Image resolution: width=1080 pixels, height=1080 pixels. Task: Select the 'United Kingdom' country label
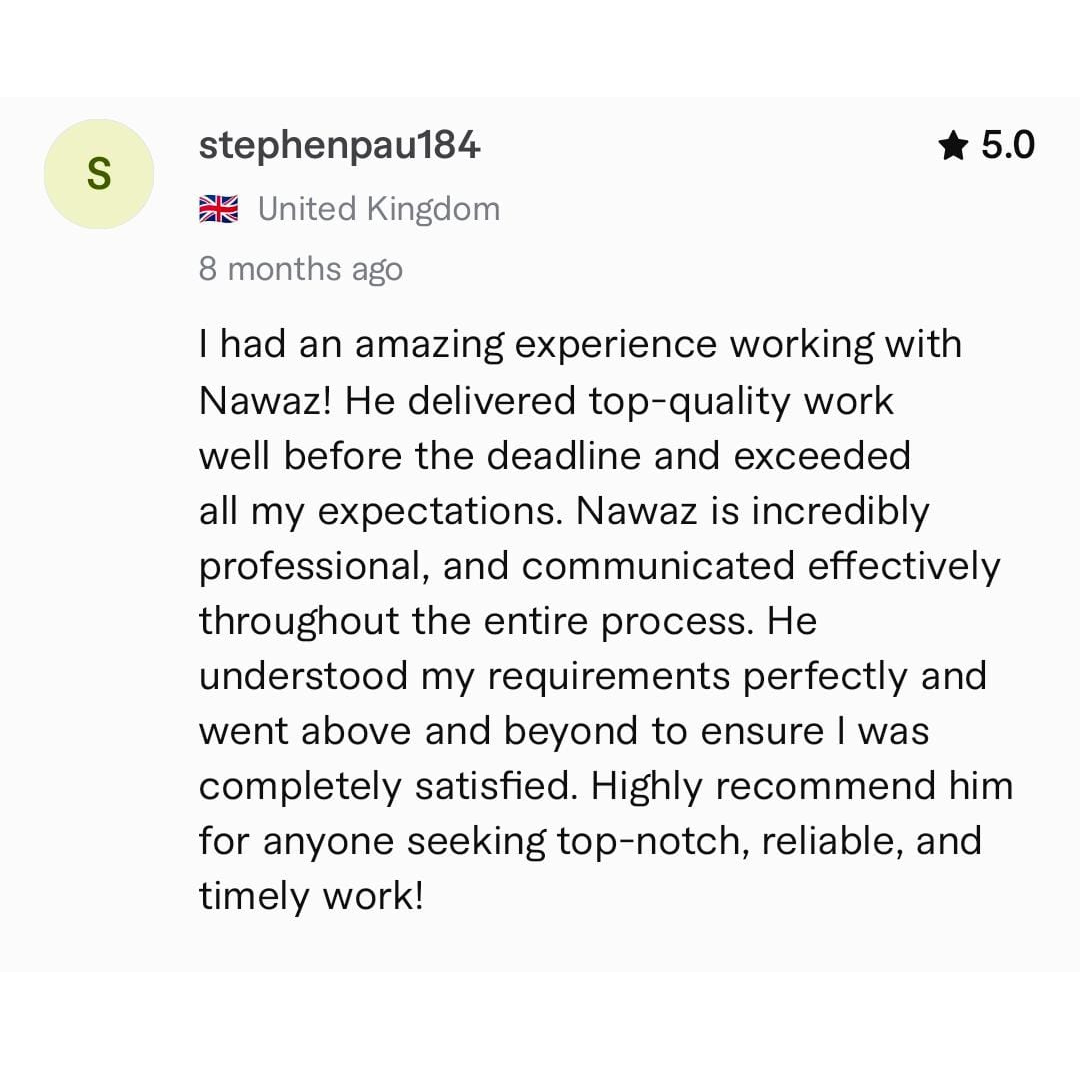379,209
